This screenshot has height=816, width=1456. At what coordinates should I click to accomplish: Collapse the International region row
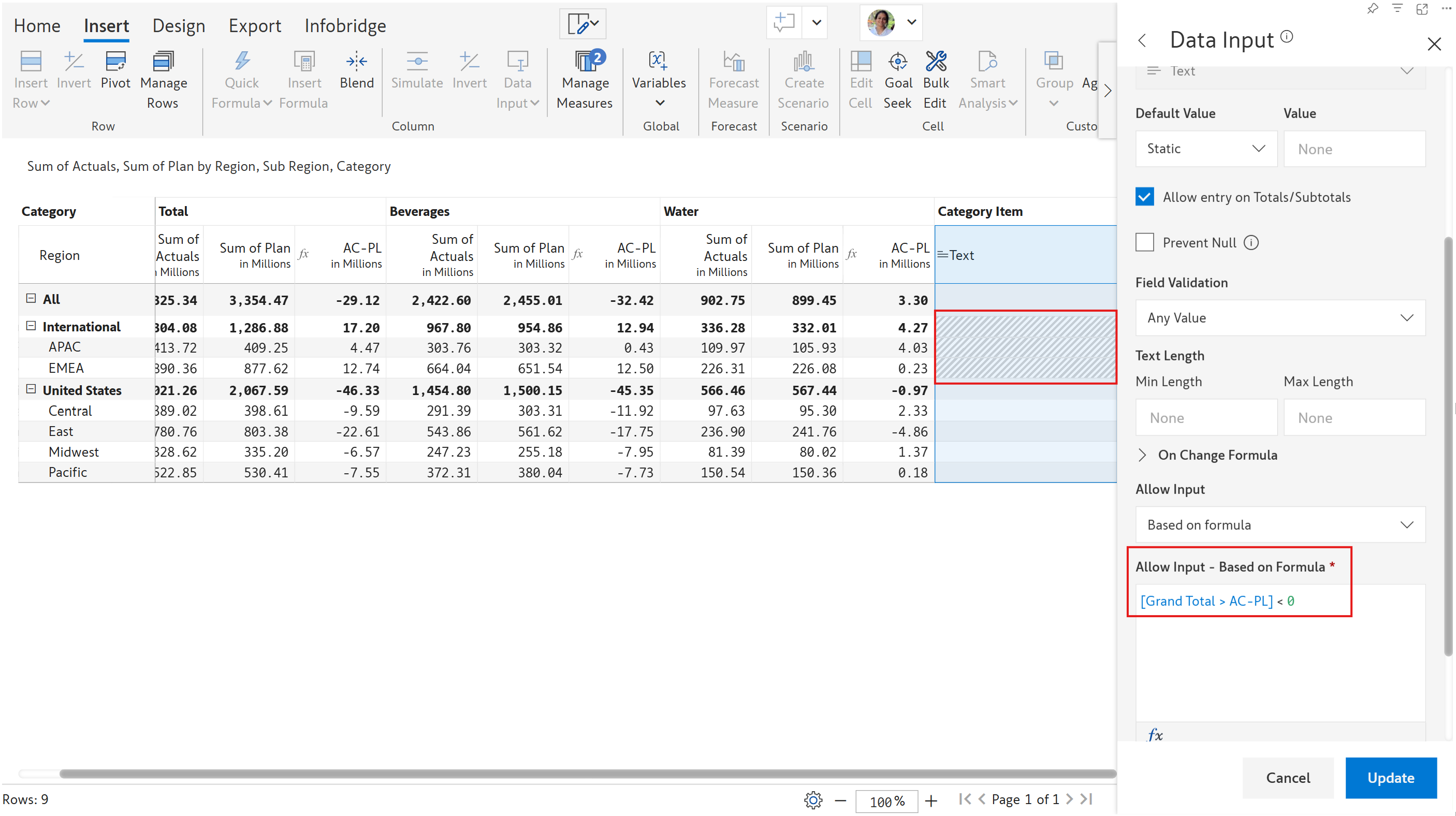31,326
